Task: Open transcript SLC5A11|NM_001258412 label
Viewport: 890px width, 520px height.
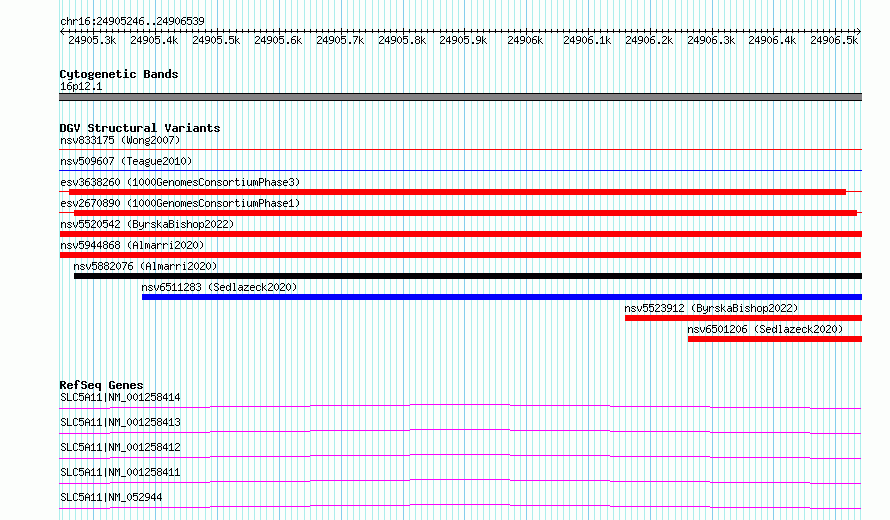Action: (120, 447)
